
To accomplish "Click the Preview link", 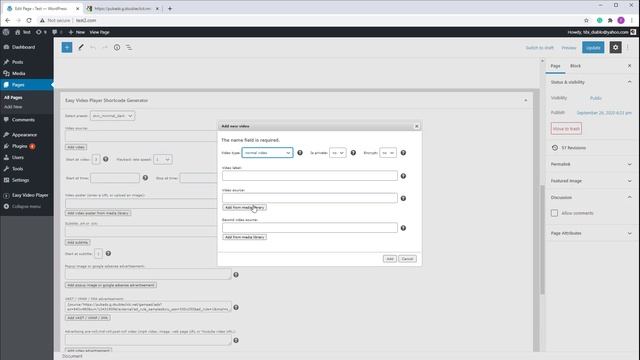I will coord(569,48).
